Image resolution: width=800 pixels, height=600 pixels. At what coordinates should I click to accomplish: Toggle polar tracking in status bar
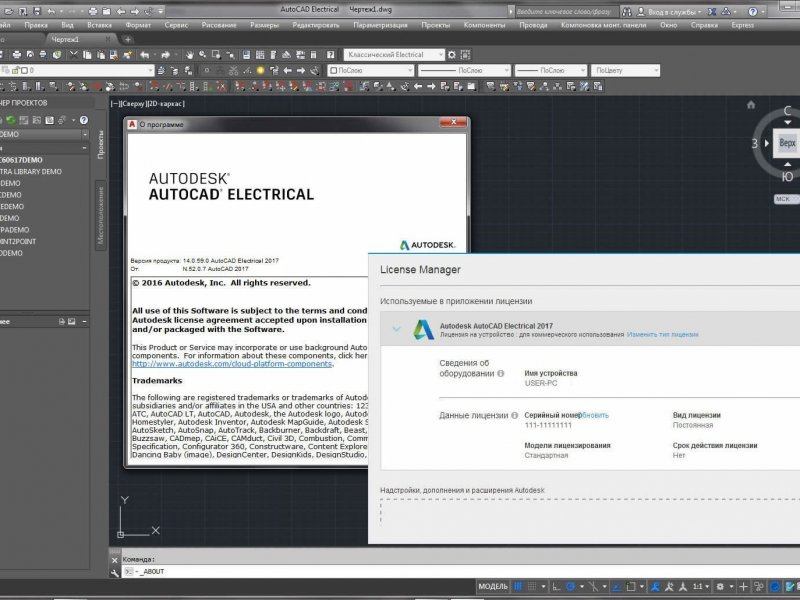coord(571,587)
